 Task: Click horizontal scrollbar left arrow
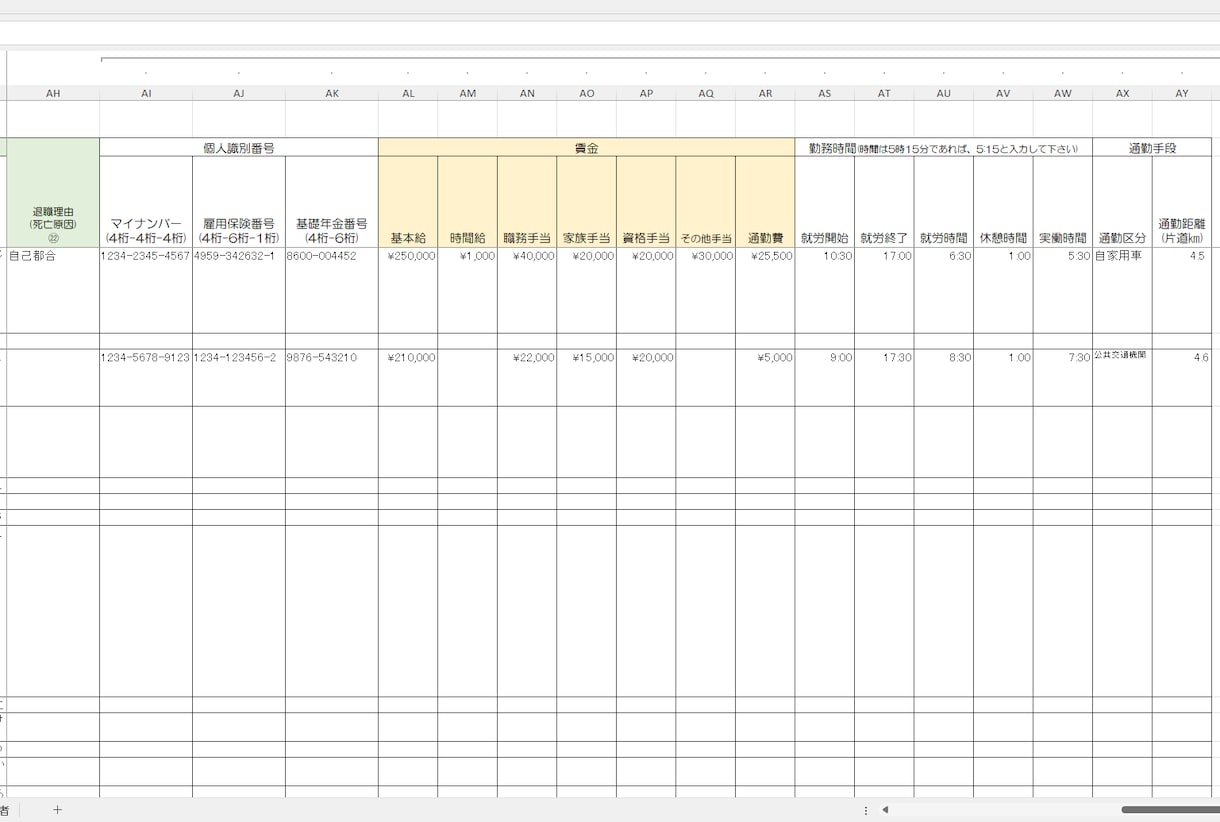(x=885, y=810)
